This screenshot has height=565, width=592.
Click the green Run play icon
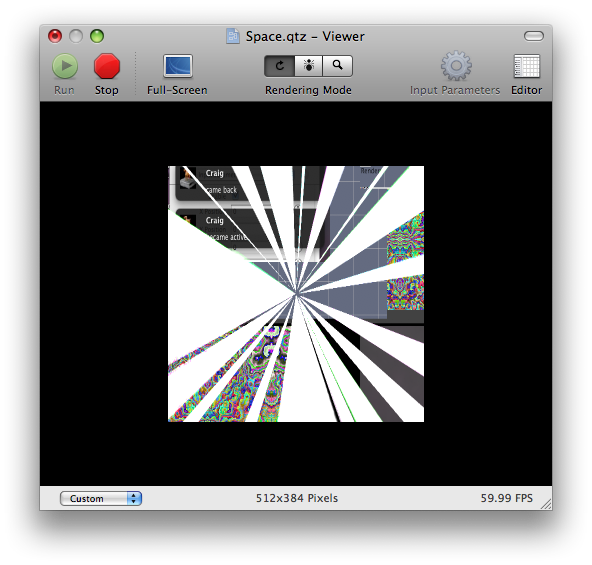click(x=65, y=66)
